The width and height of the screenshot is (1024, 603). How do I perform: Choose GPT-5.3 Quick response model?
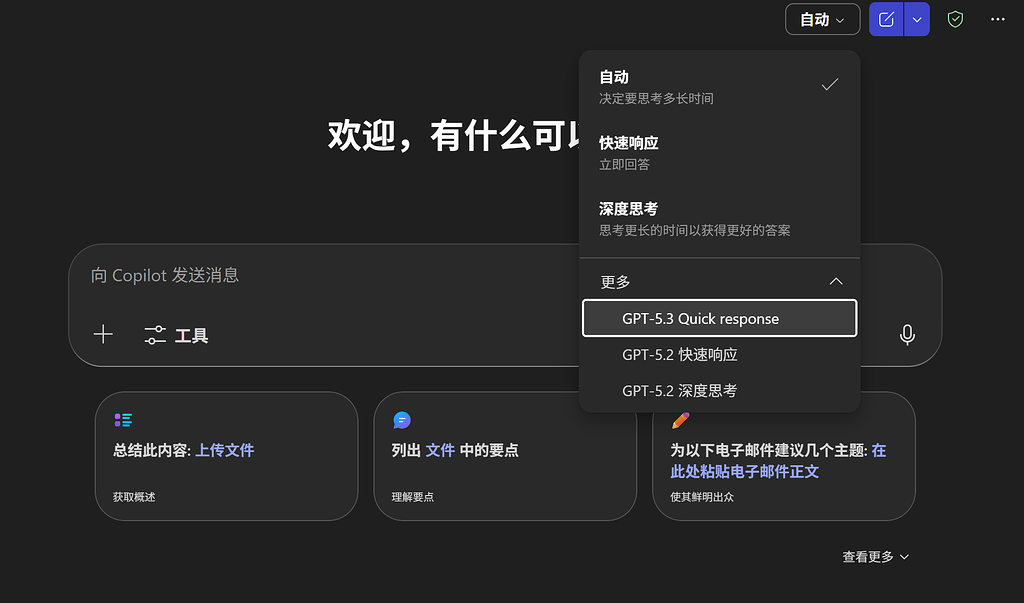(720, 318)
